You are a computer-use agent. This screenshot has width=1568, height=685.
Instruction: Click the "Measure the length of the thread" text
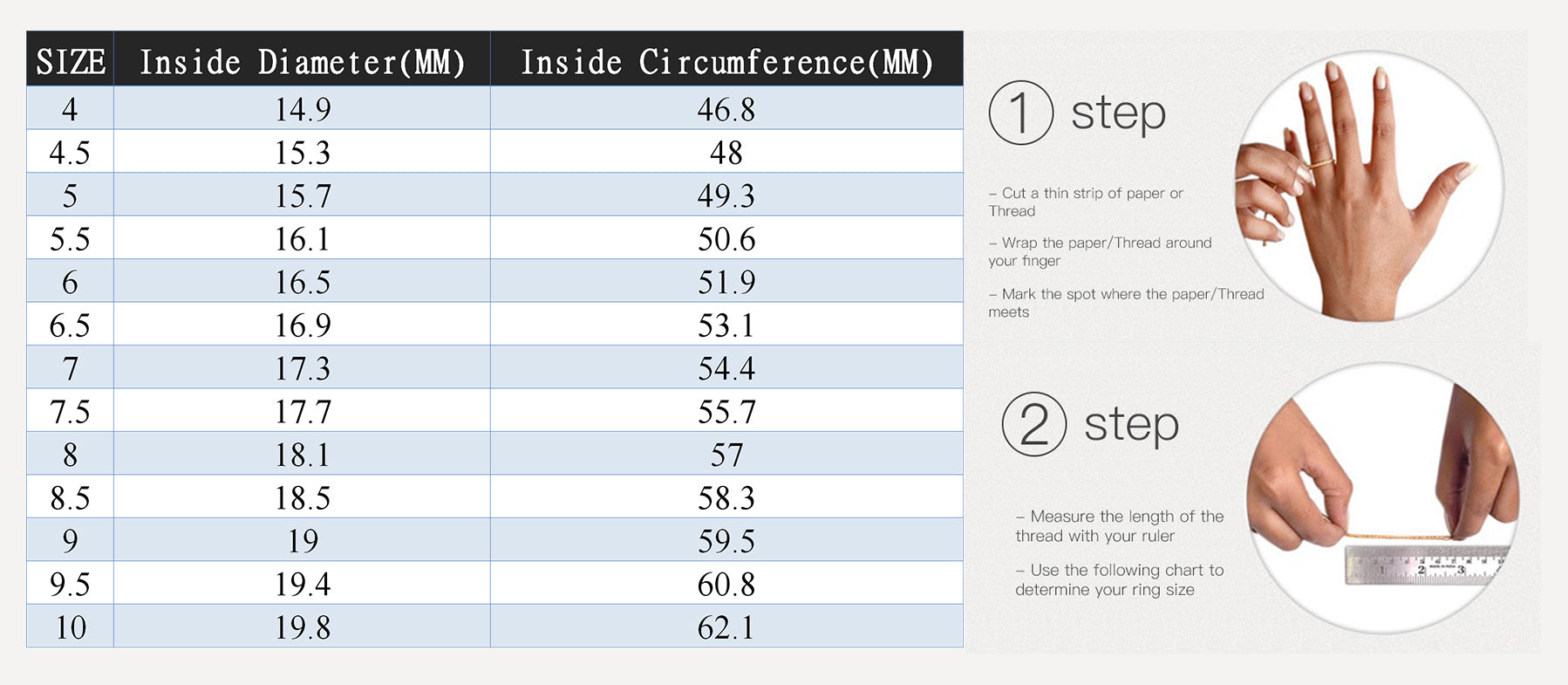pyautogui.click(x=1119, y=526)
